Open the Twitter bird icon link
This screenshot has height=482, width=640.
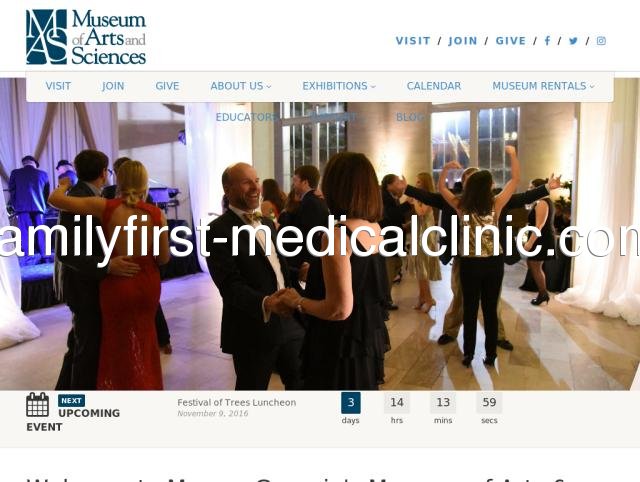coord(573,41)
